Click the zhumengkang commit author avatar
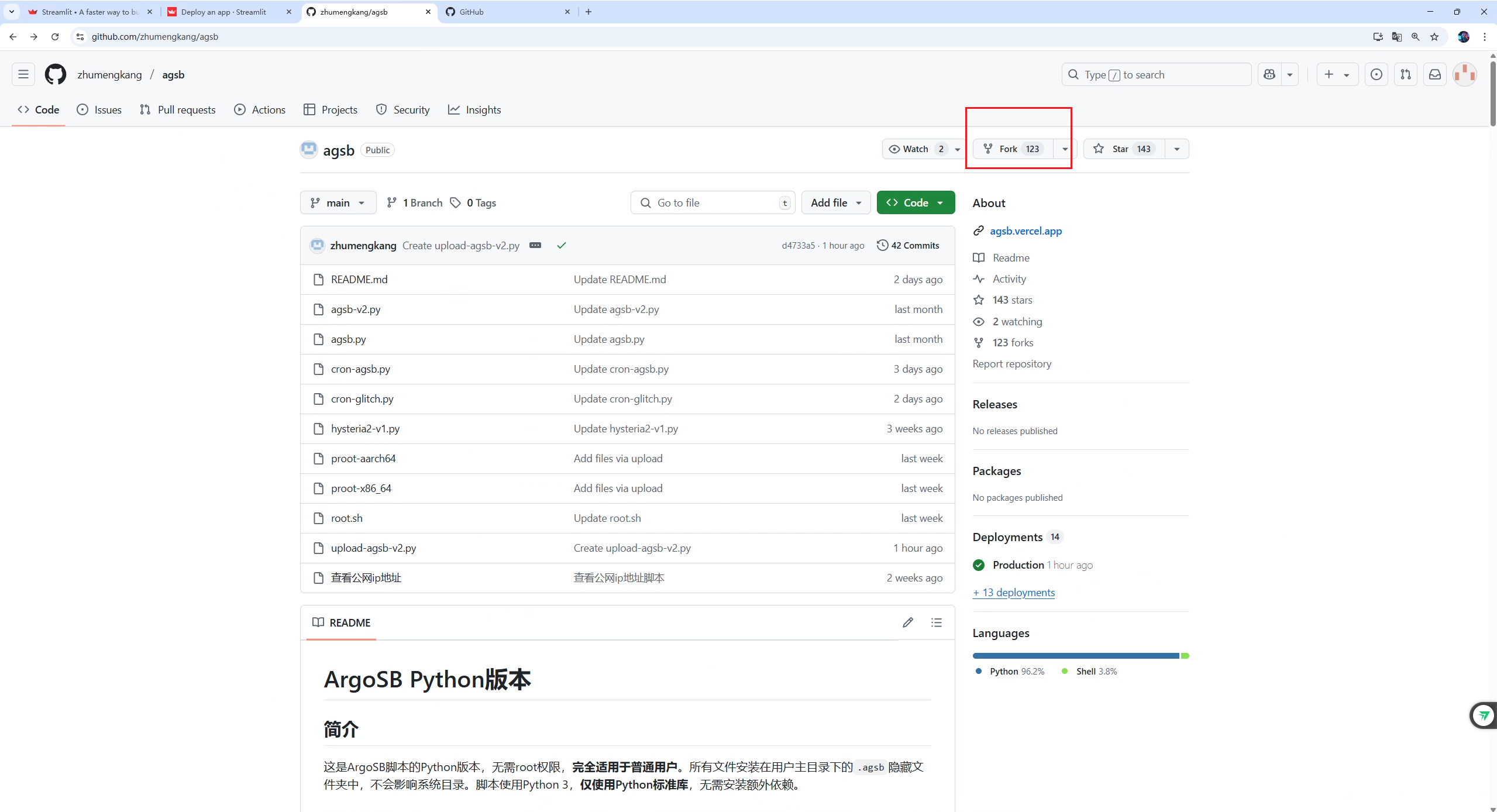This screenshot has width=1497, height=812. pos(317,245)
